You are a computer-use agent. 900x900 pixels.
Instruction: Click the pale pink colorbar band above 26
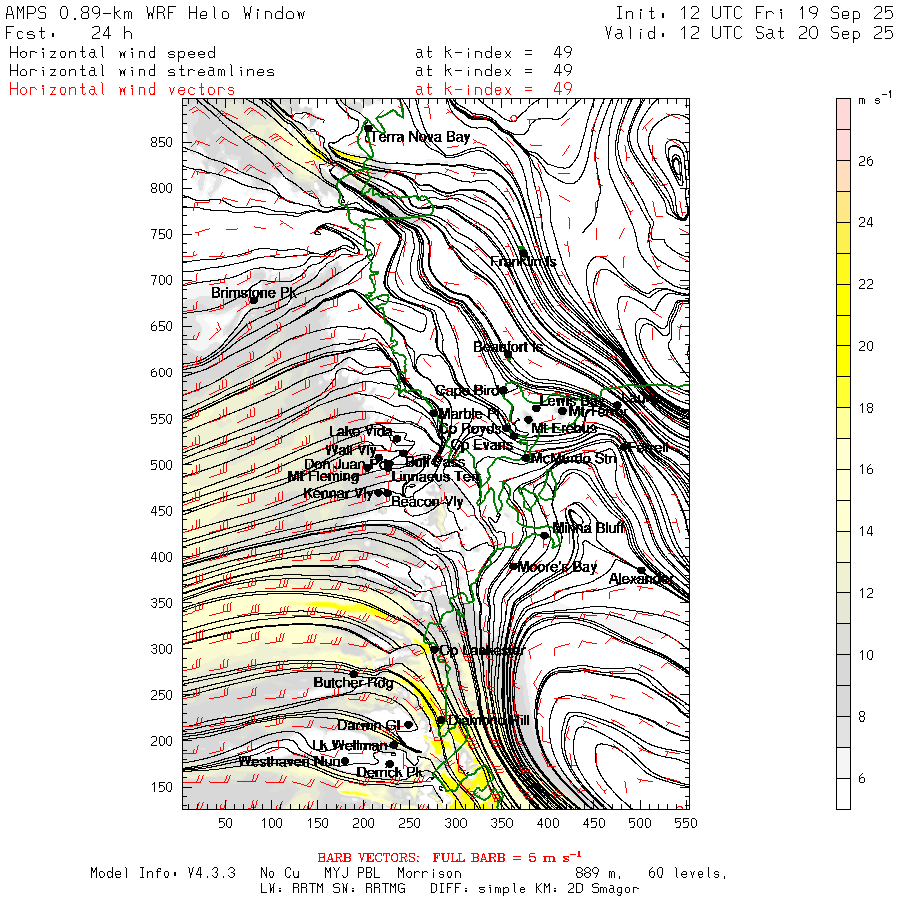843,129
